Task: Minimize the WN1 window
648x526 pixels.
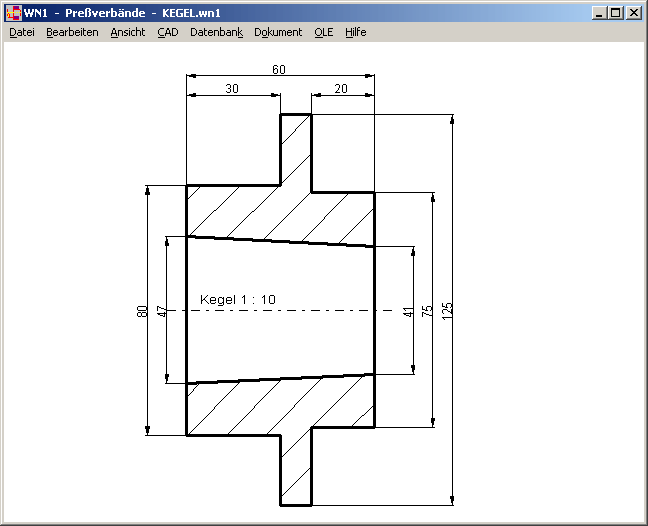Action: pos(598,13)
